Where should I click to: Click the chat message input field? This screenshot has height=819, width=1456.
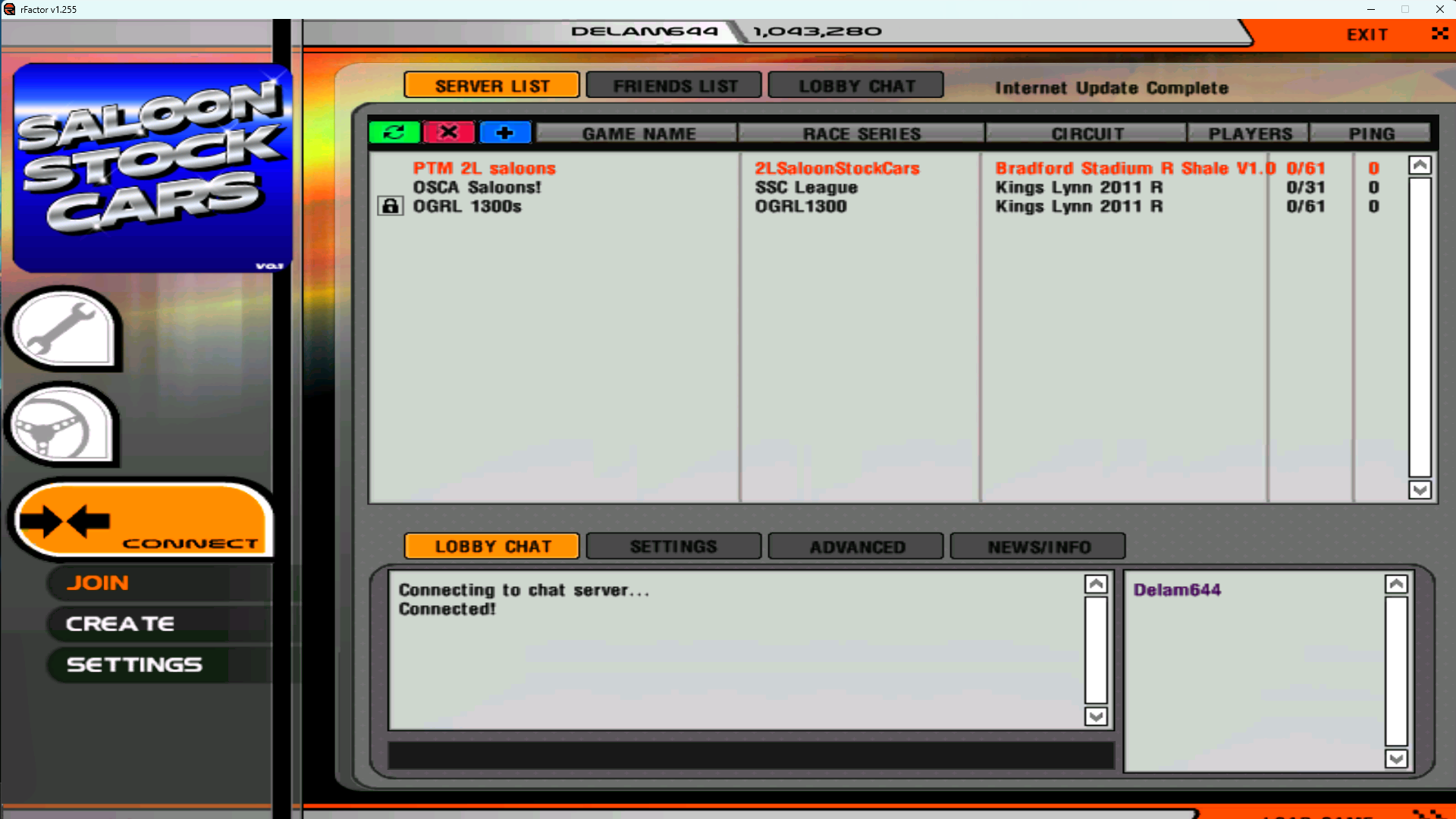751,755
